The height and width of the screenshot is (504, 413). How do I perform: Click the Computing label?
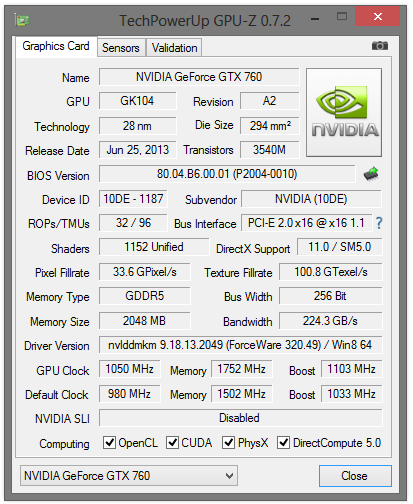[x=64, y=444]
